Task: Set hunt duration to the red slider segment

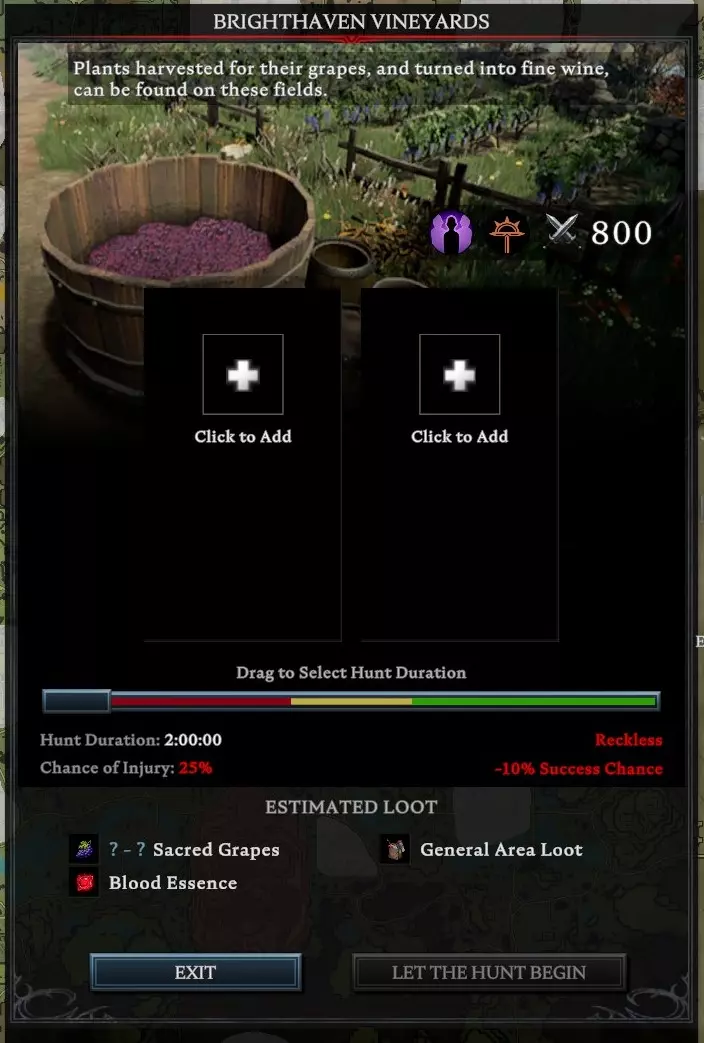Action: coord(200,701)
